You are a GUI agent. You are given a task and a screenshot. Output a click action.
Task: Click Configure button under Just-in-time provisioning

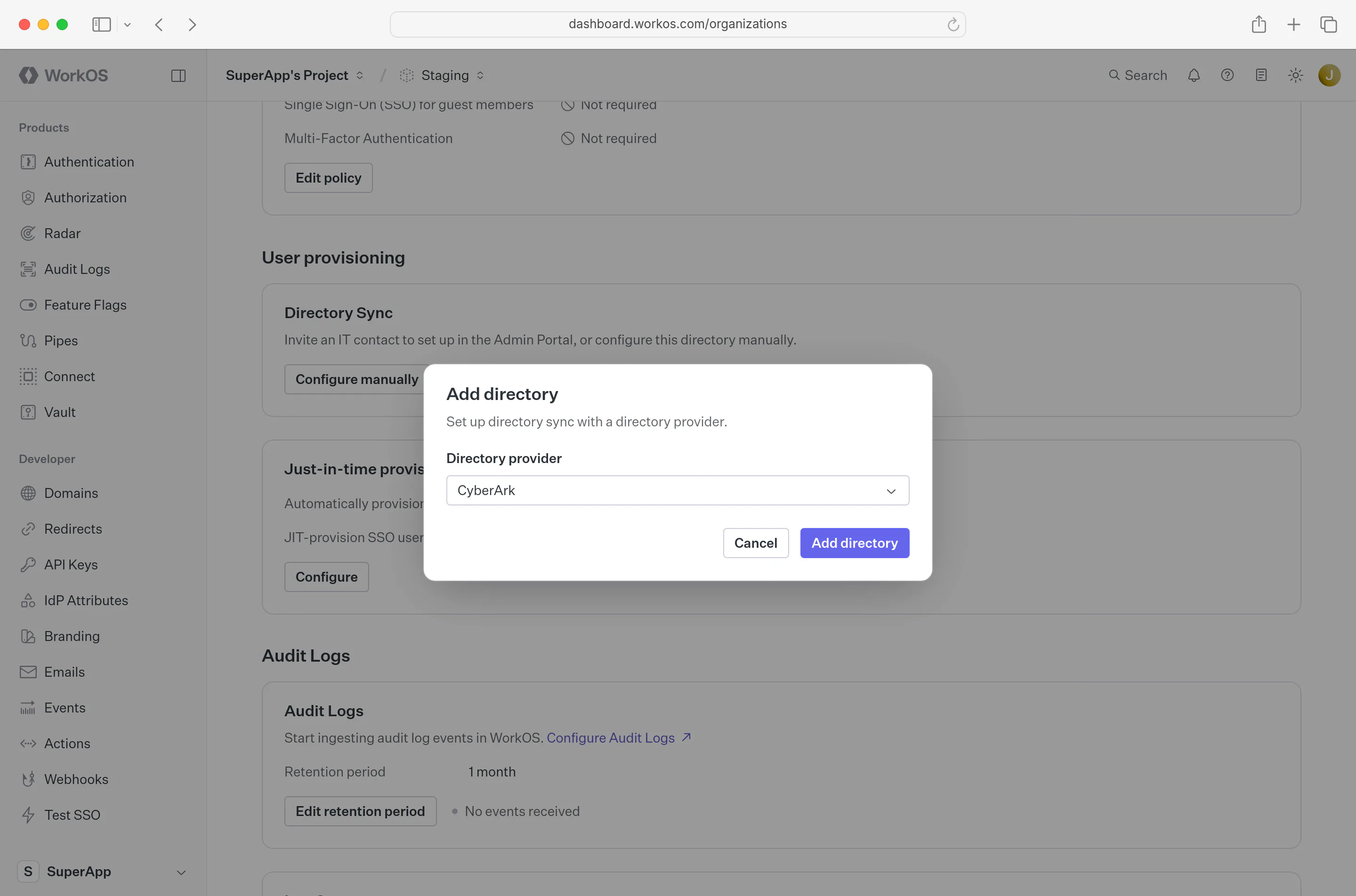(326, 577)
